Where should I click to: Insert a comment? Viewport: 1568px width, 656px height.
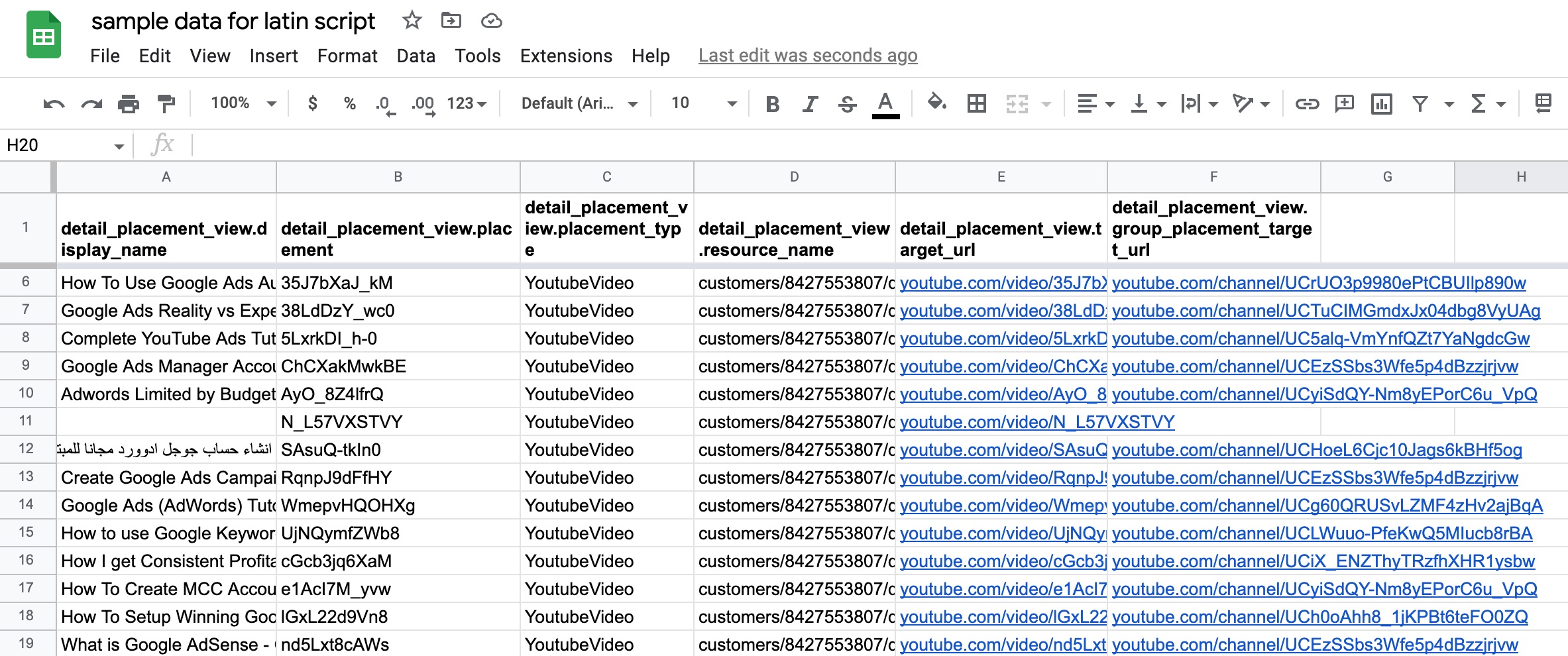point(1345,103)
